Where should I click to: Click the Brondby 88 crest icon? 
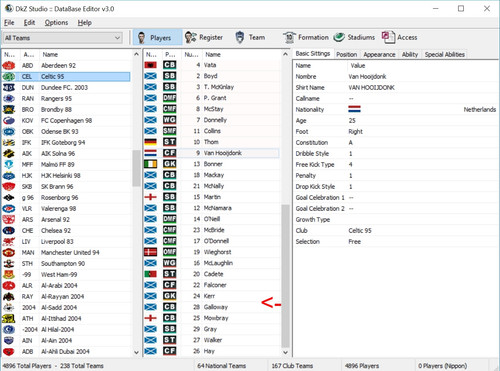pos(9,110)
